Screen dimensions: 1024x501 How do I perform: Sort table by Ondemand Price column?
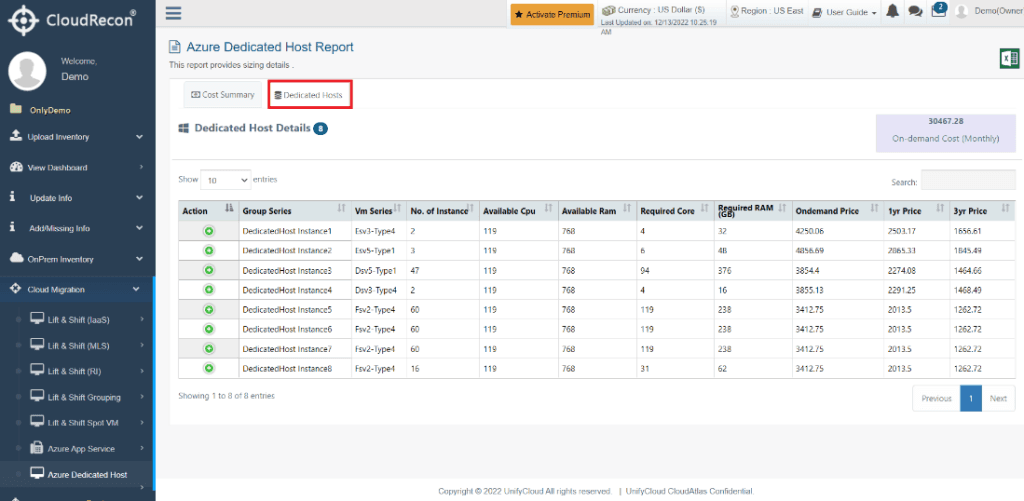coord(837,210)
